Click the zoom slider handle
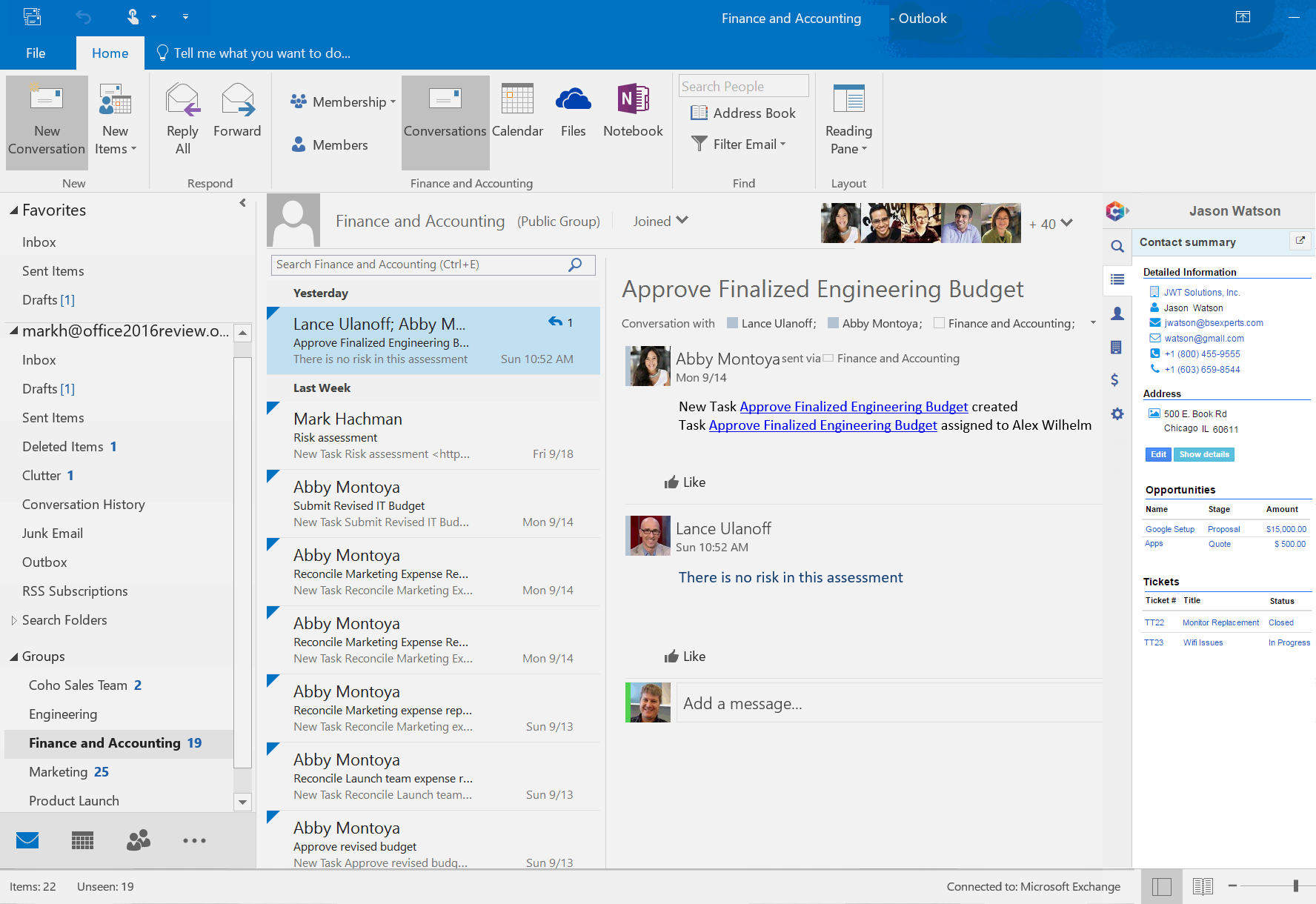This screenshot has width=1316, height=904. pyautogui.click(x=1295, y=885)
